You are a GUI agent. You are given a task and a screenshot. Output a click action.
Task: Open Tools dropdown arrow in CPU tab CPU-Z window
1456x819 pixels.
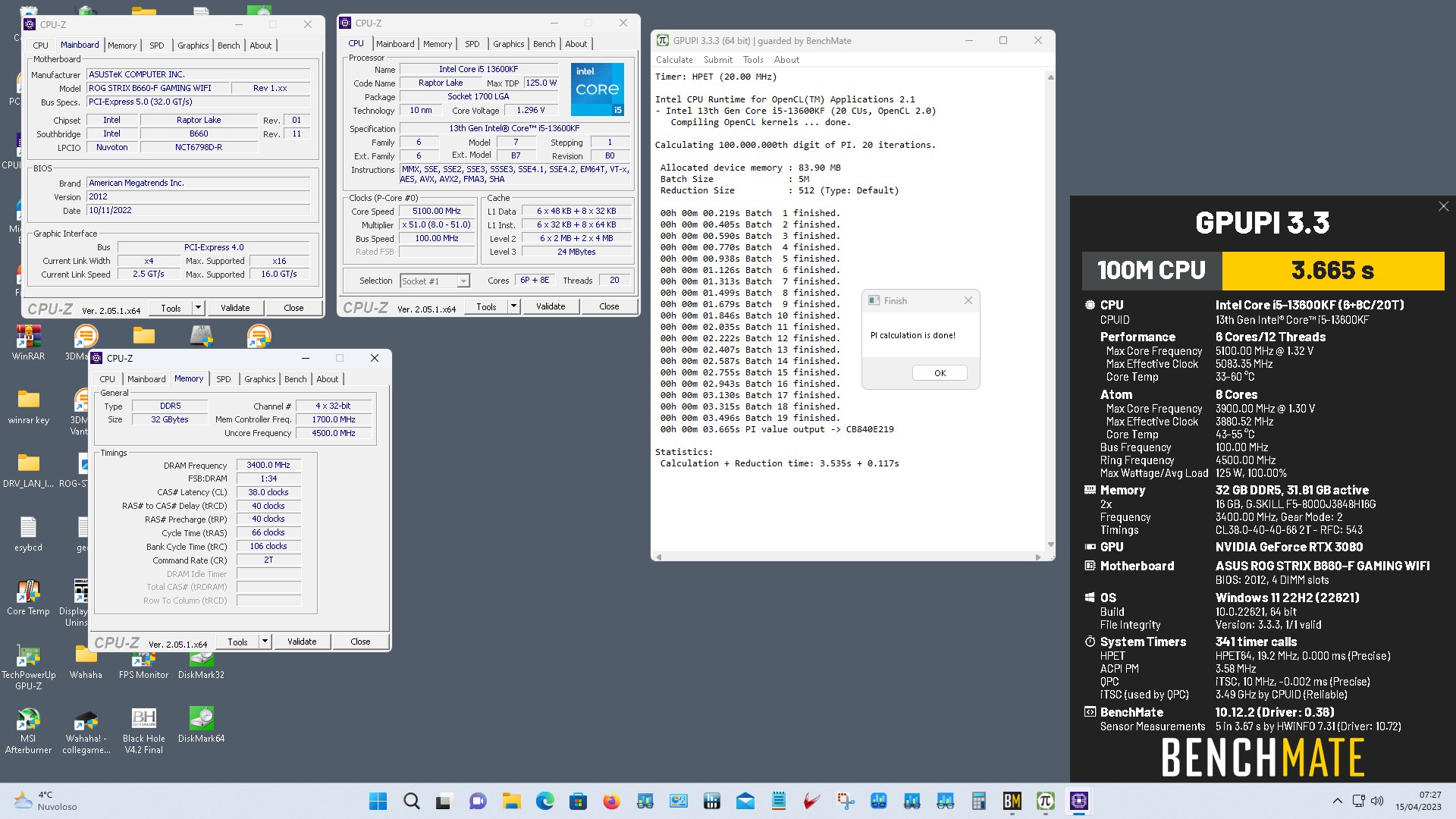pyautogui.click(x=513, y=306)
